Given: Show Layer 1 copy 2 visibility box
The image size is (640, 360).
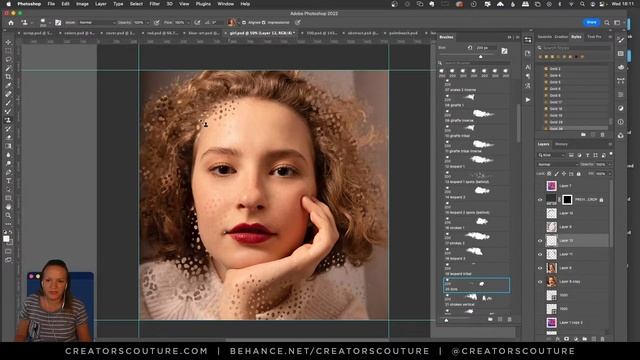Looking at the screenshot, I should (x=540, y=322).
